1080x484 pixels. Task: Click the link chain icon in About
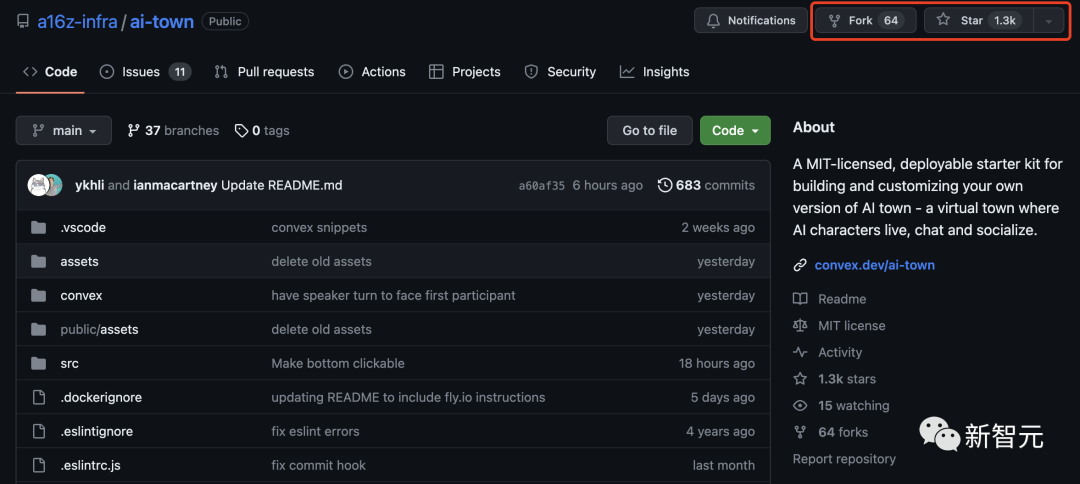tap(800, 265)
